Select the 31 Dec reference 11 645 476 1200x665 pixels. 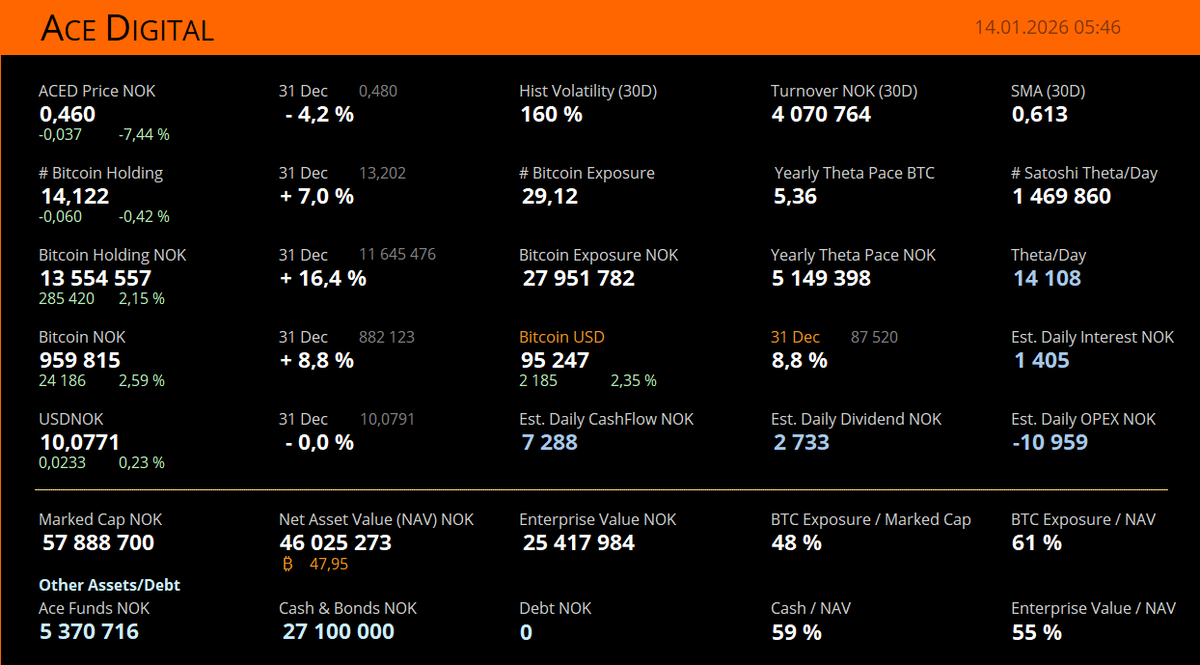click(x=398, y=256)
